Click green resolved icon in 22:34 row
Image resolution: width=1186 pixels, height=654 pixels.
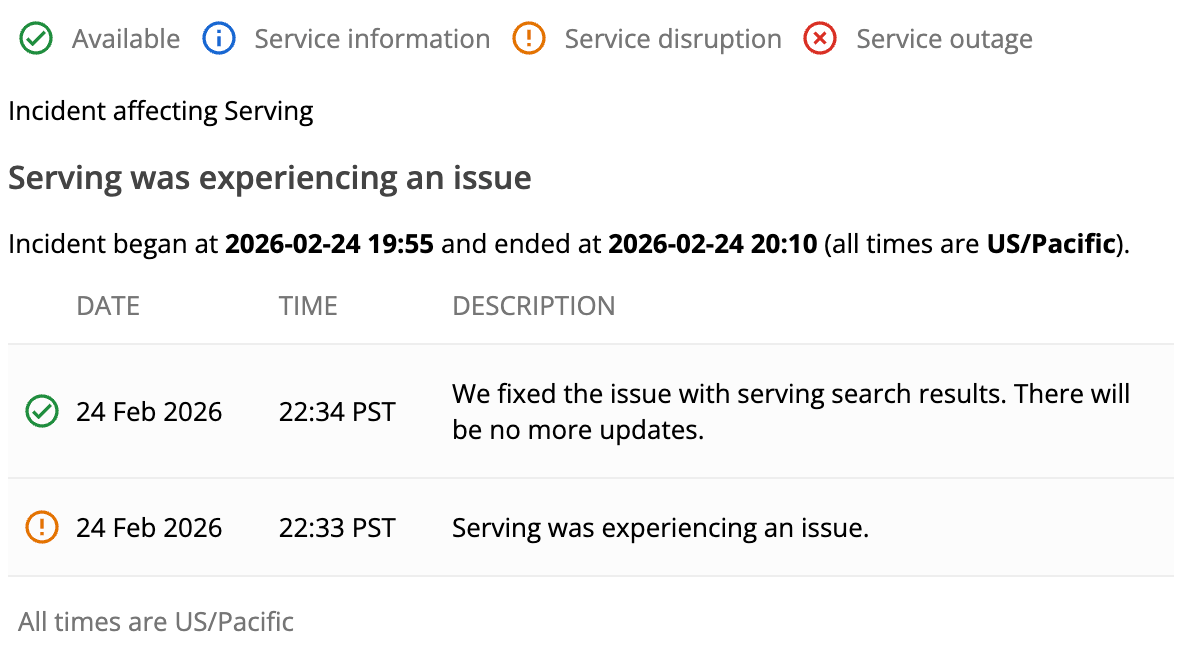pyautogui.click(x=41, y=411)
